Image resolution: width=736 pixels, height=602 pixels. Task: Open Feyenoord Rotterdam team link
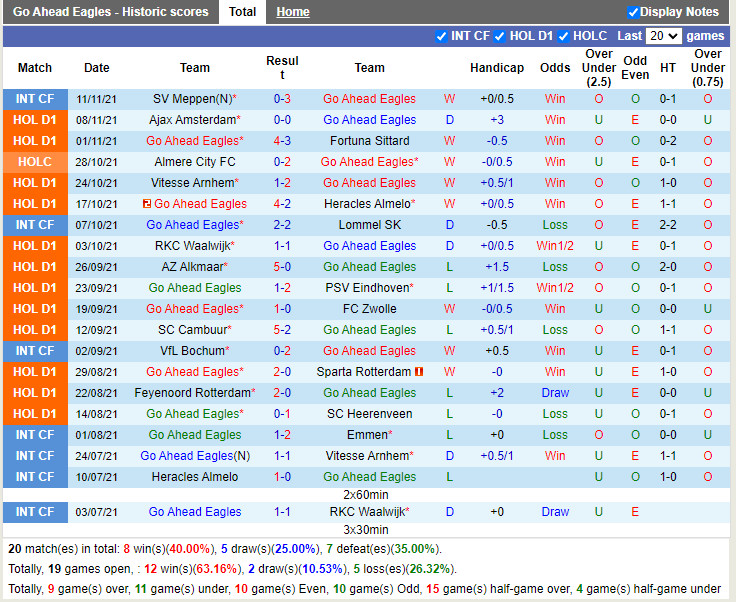point(191,393)
